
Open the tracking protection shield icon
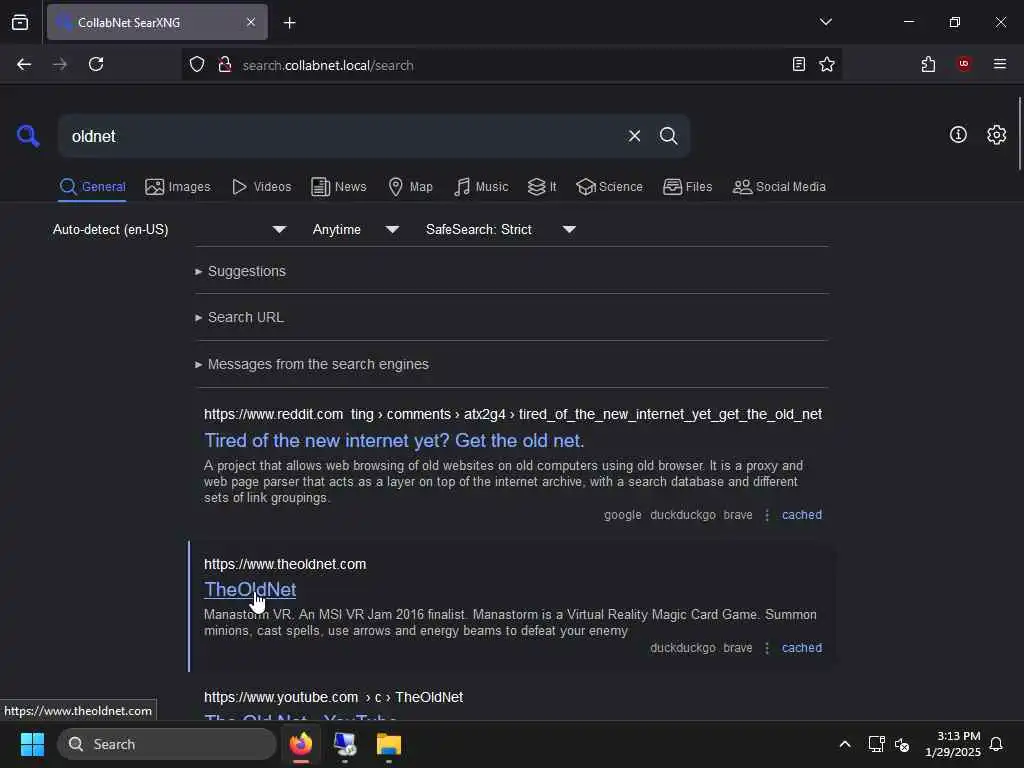[197, 64]
